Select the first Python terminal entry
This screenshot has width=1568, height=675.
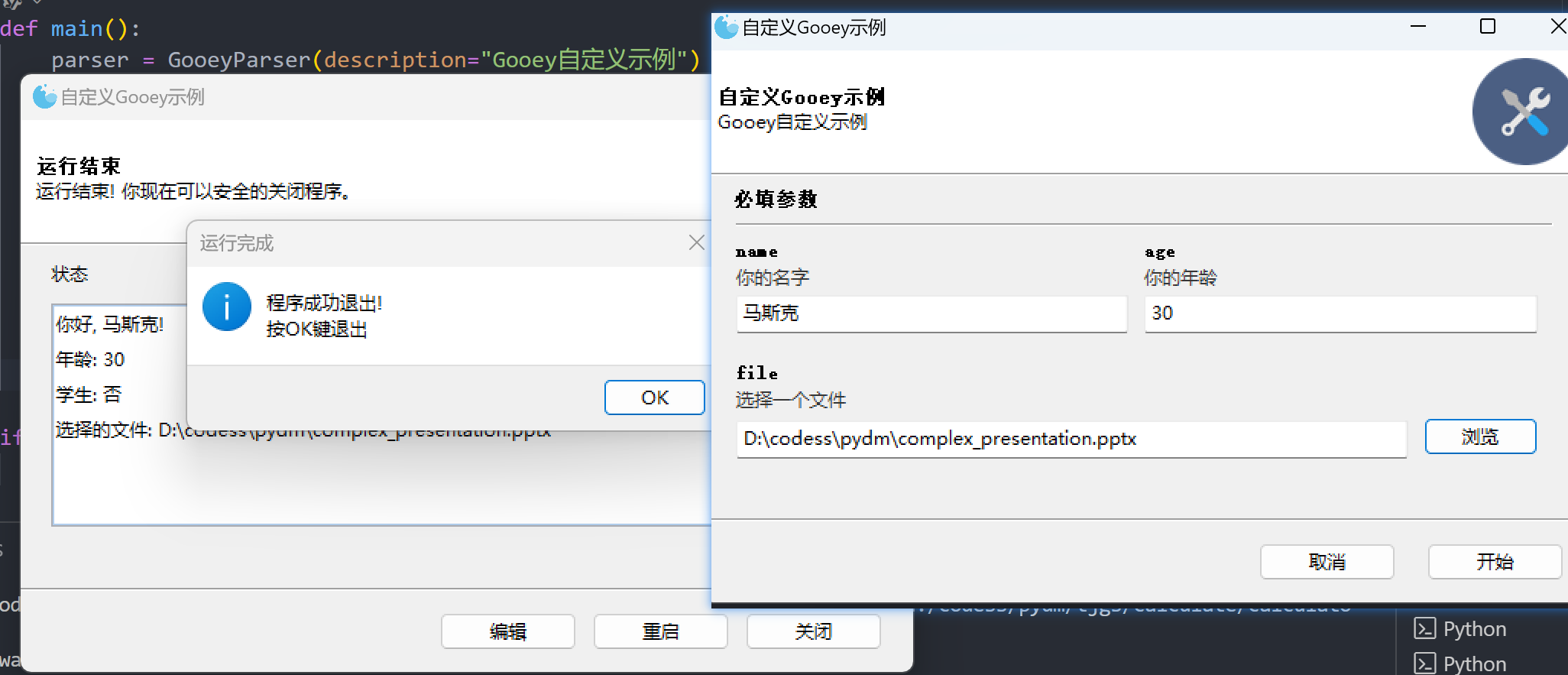tap(1460, 628)
